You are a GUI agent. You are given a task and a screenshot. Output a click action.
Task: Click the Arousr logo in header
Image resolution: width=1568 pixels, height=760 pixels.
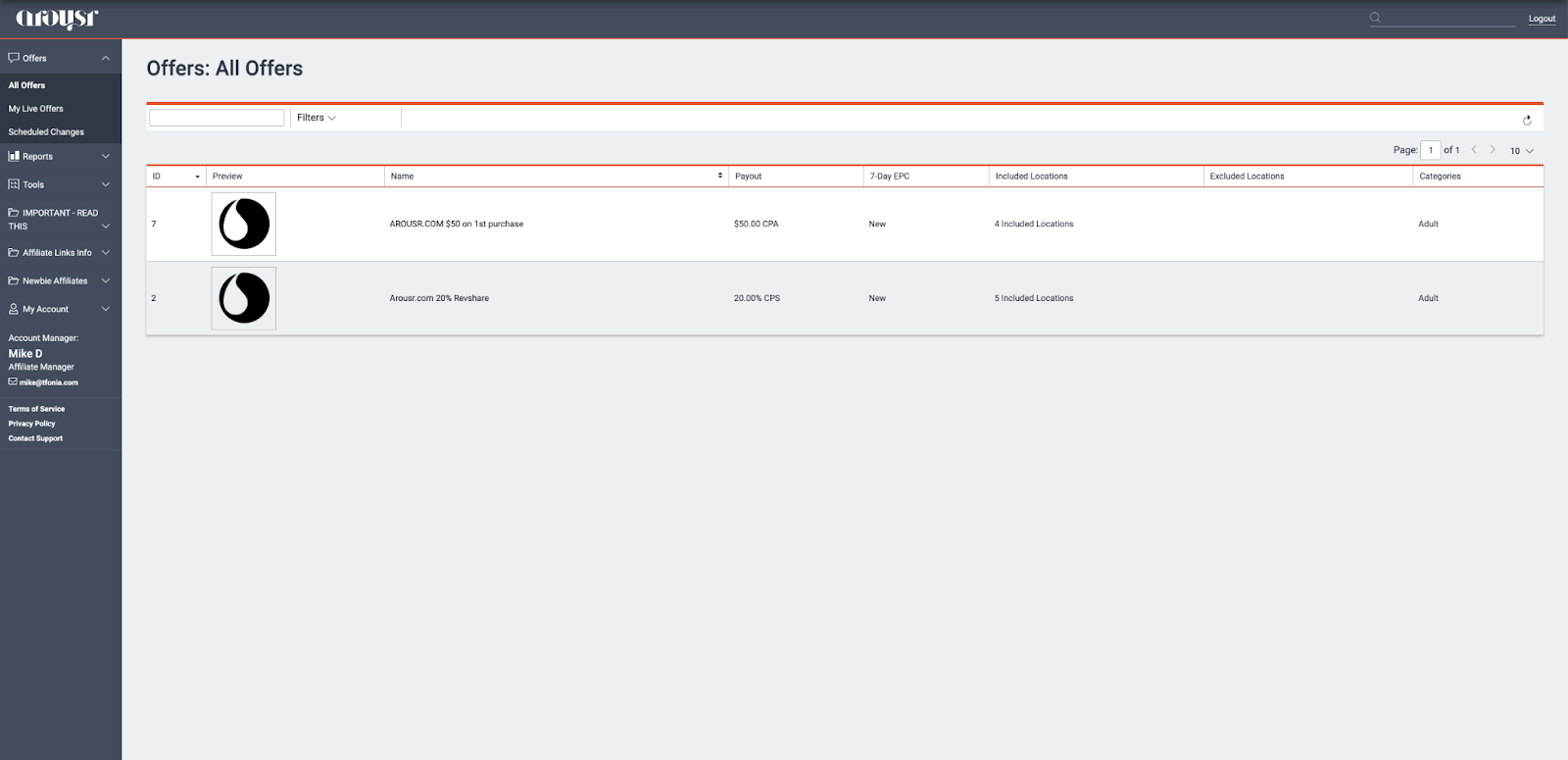(57, 19)
